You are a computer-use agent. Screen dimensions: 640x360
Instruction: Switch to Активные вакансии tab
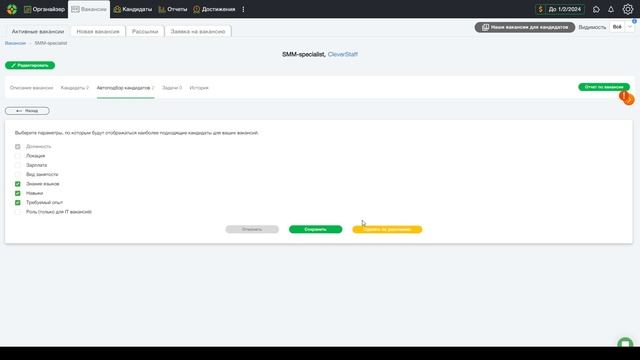38,31
